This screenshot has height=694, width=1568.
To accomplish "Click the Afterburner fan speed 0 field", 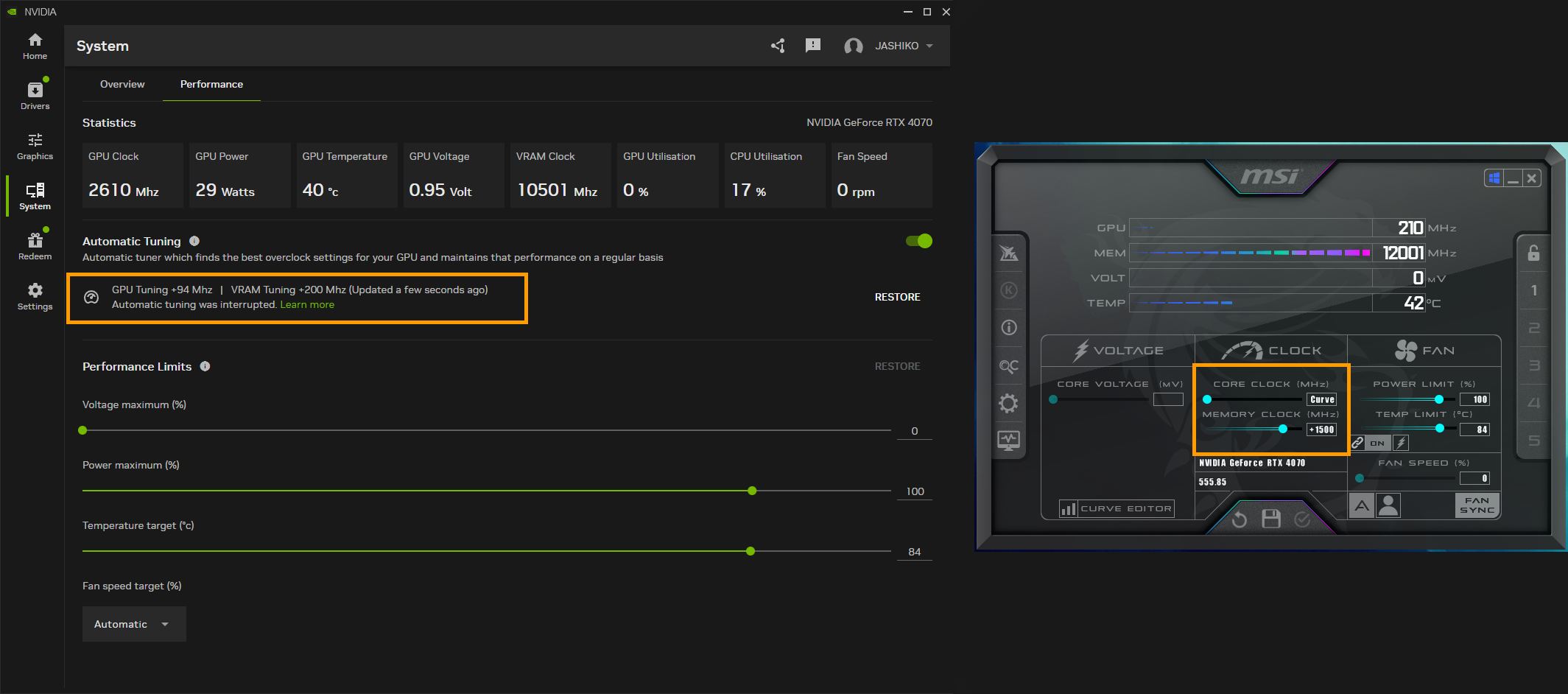I will pyautogui.click(x=1475, y=478).
